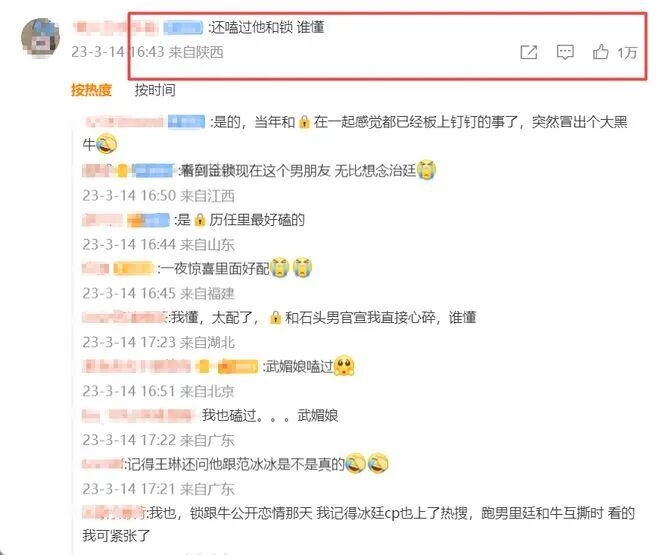The width and height of the screenshot is (660, 555).
Task: Click username before 我也磕过 reply
Action: pyautogui.click(x=138, y=416)
